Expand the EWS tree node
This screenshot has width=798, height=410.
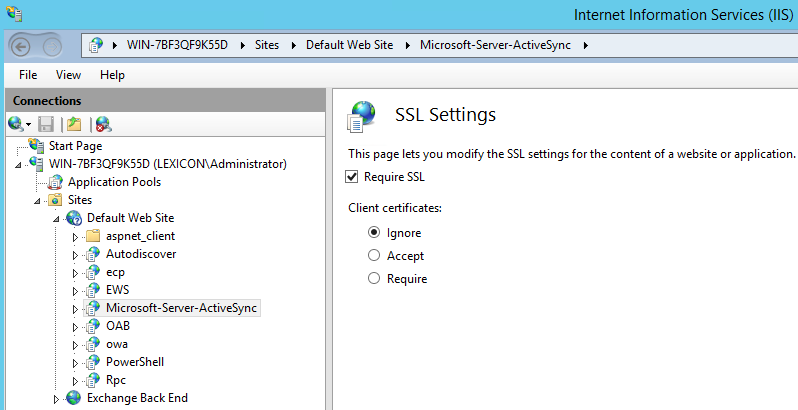[x=75, y=291]
